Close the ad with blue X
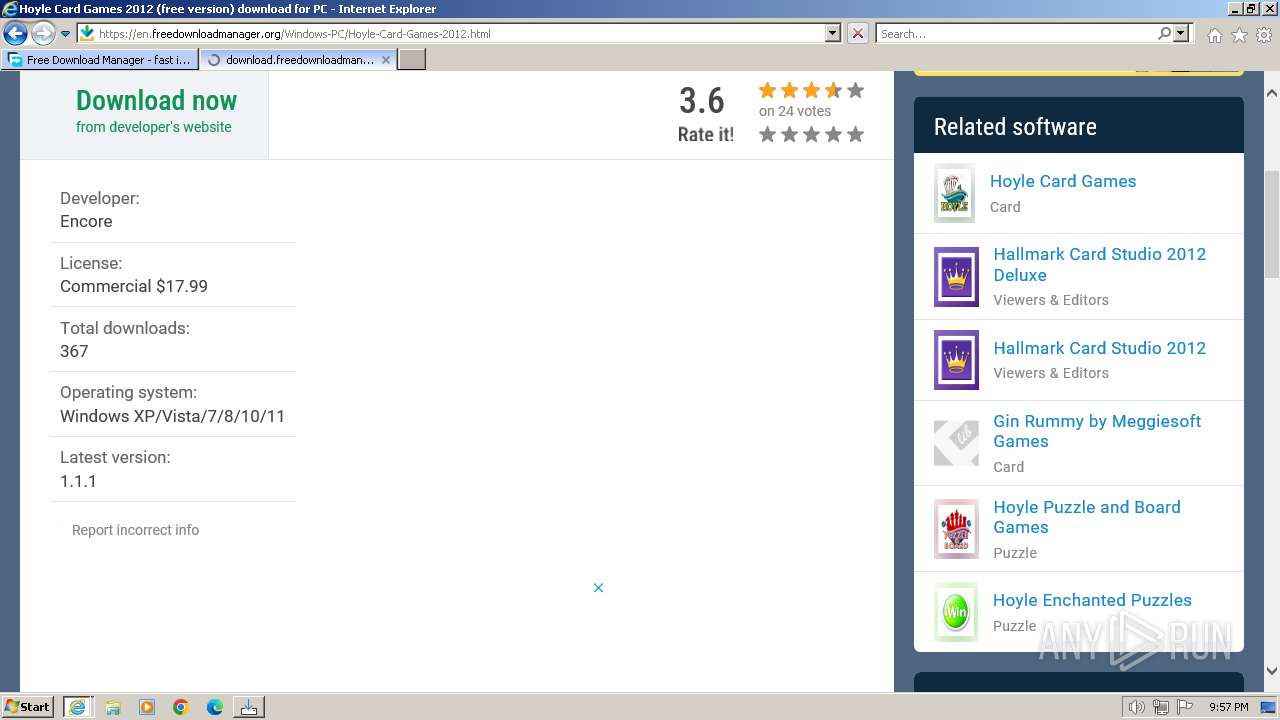Image resolution: width=1280 pixels, height=720 pixels. click(x=598, y=588)
